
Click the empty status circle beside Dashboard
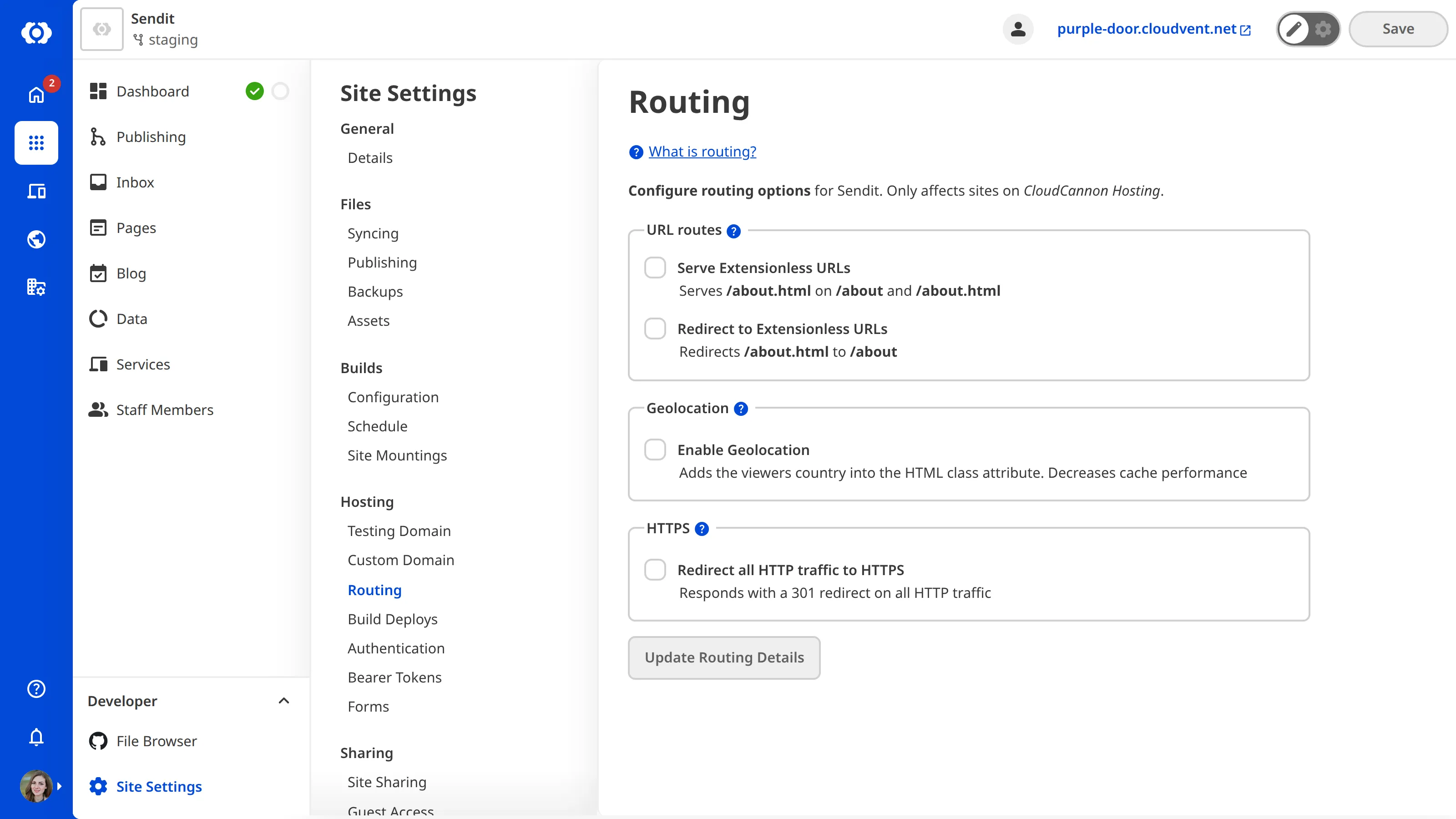(280, 91)
